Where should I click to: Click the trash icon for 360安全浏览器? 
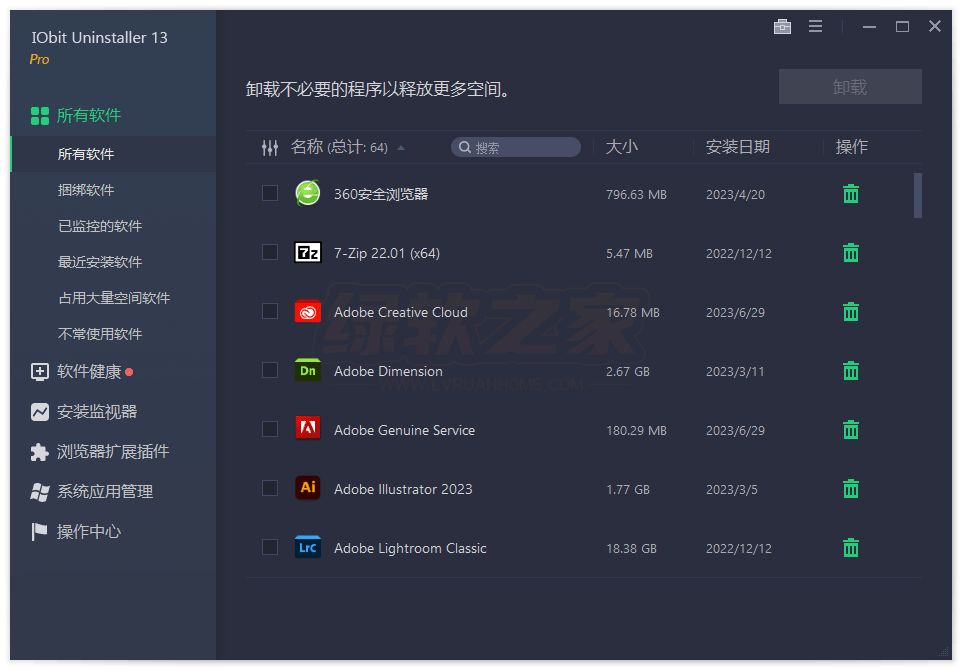pyautogui.click(x=851, y=194)
